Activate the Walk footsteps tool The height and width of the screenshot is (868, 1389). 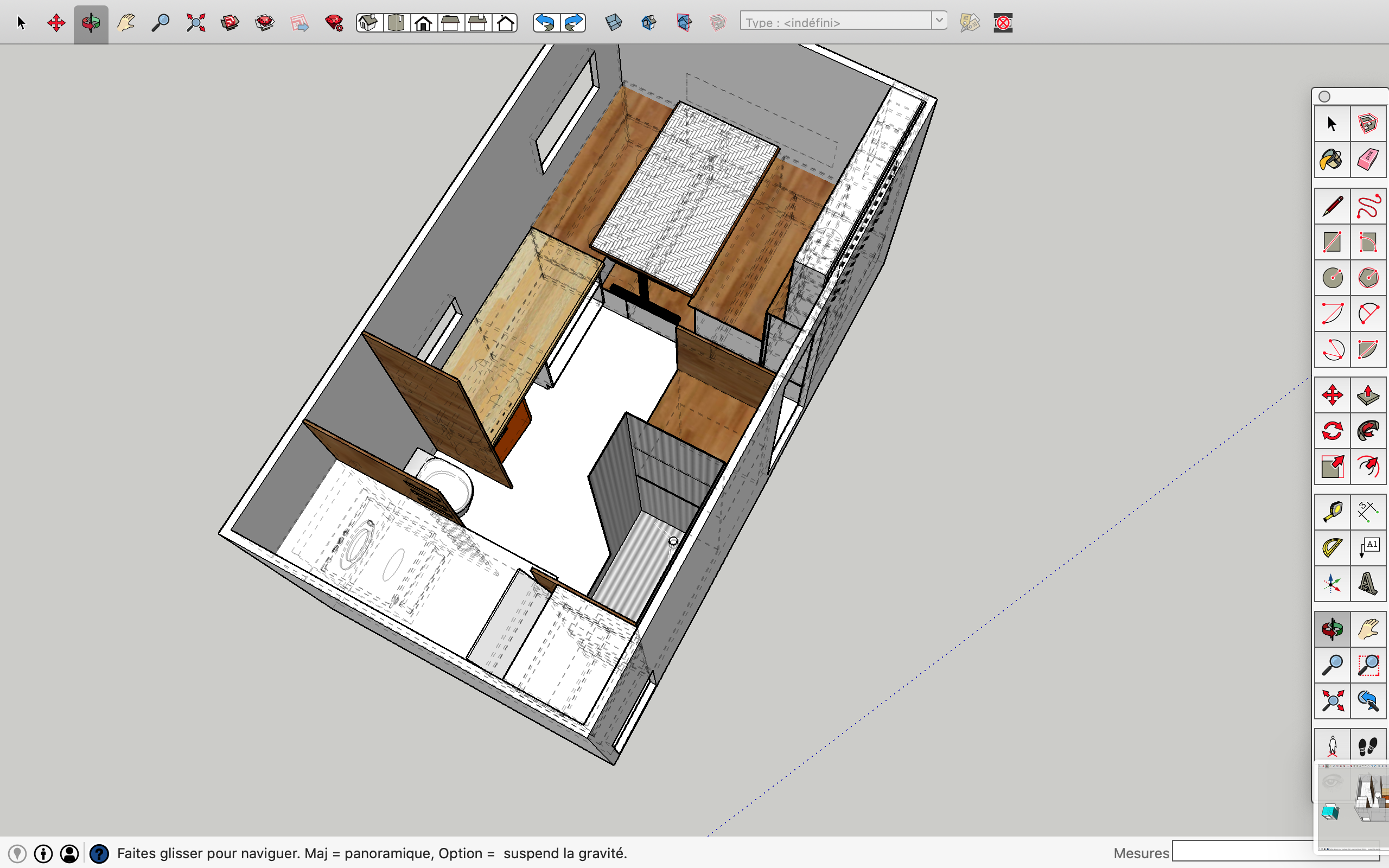click(1368, 746)
